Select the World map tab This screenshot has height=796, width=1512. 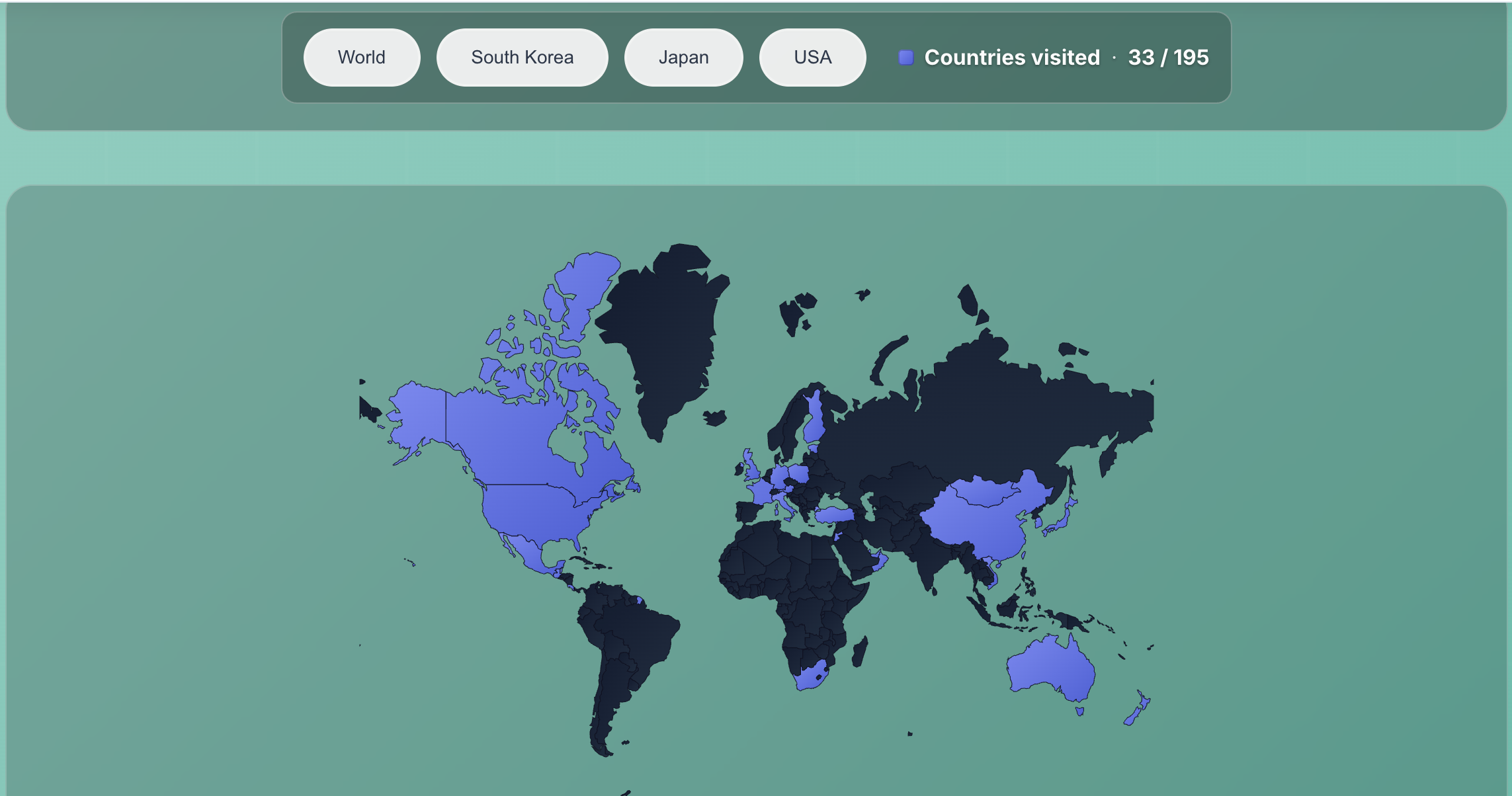pos(361,58)
